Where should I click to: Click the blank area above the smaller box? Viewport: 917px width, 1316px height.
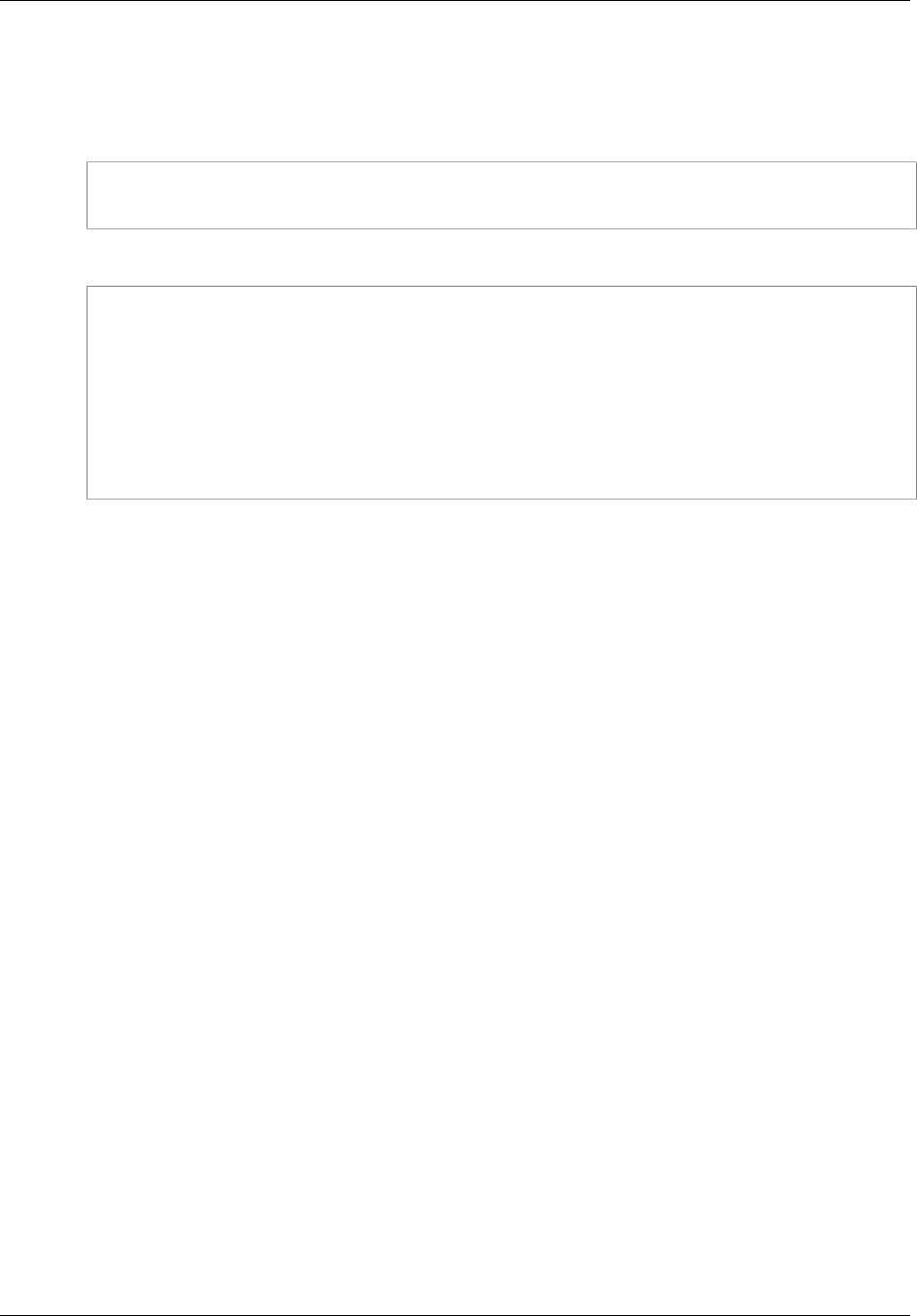pyautogui.click(x=502, y=83)
